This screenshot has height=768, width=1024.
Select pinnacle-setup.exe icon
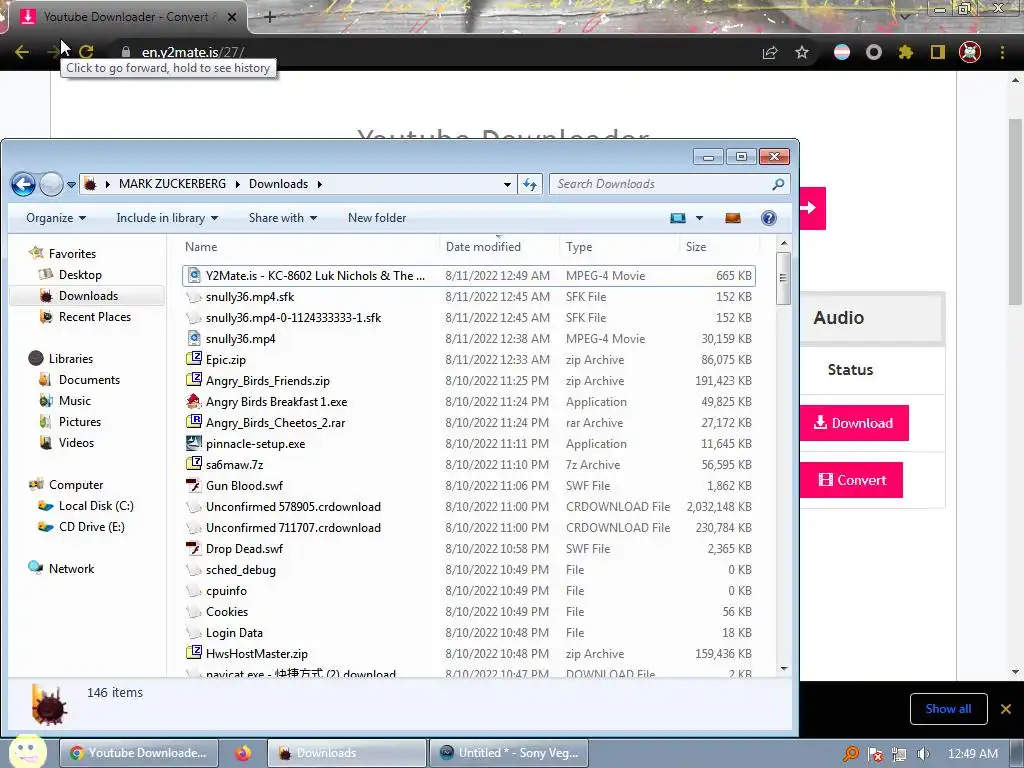194,443
